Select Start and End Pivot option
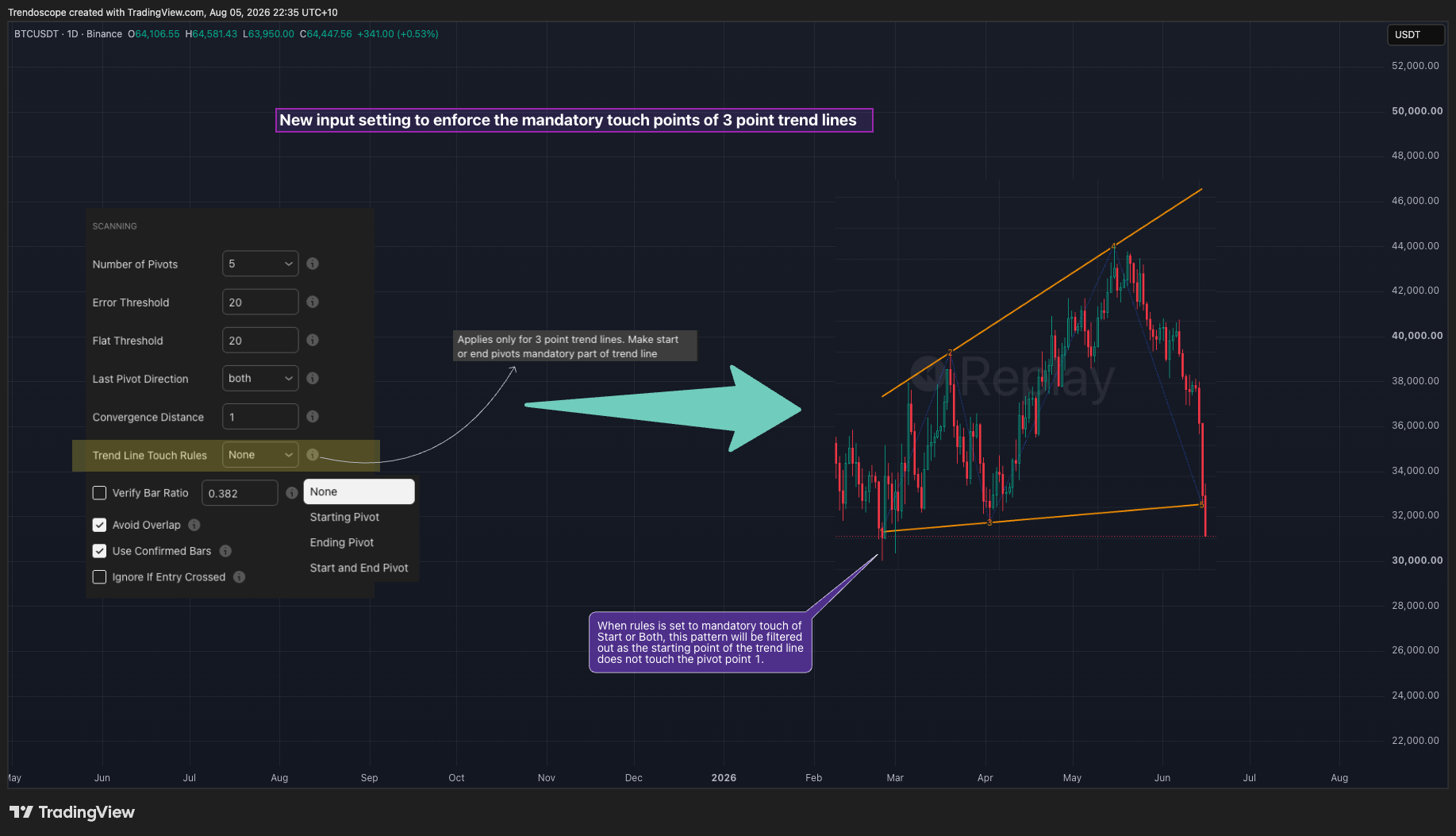This screenshot has height=836, width=1456. click(359, 568)
